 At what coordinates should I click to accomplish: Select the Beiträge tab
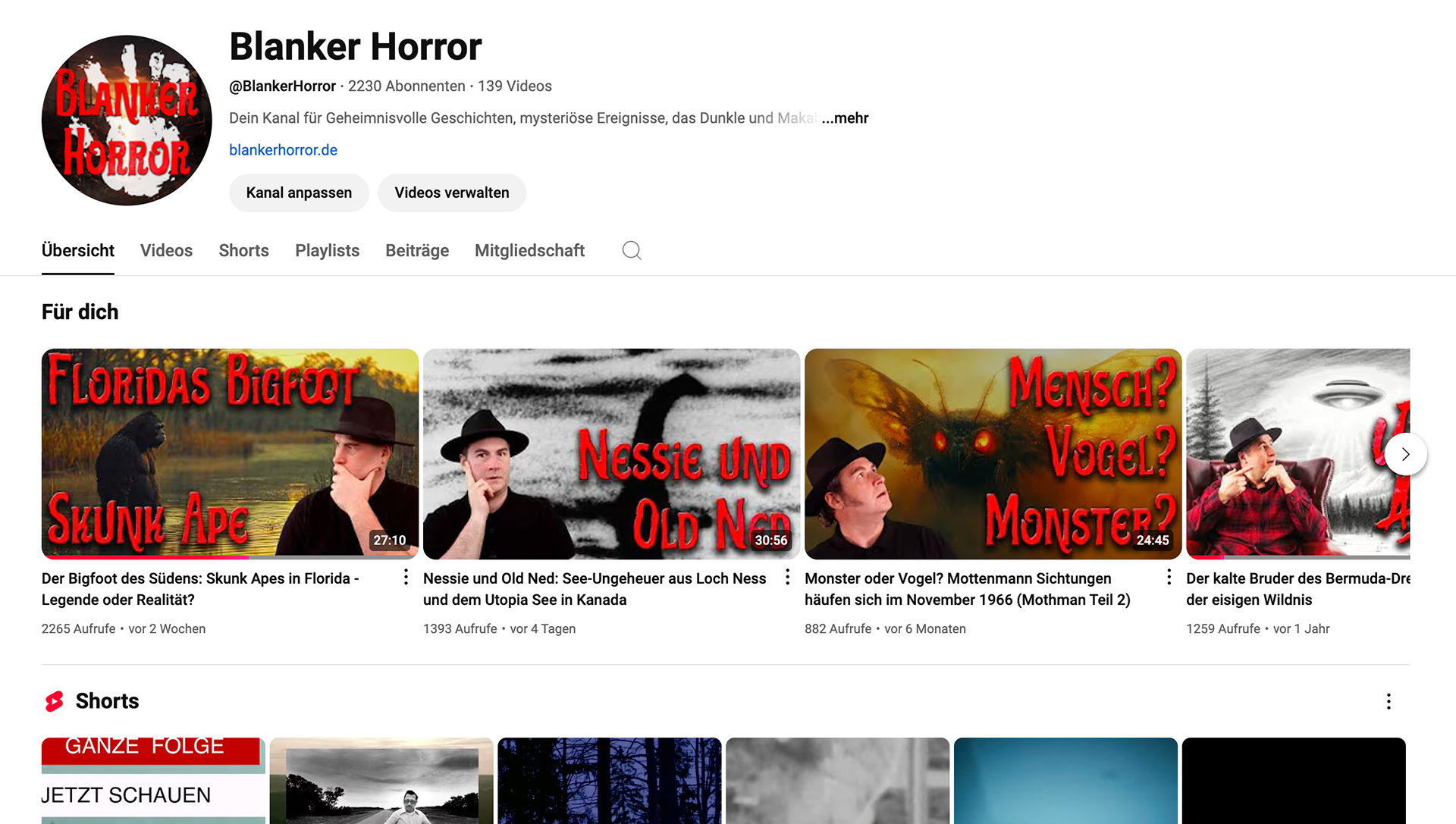pos(417,251)
